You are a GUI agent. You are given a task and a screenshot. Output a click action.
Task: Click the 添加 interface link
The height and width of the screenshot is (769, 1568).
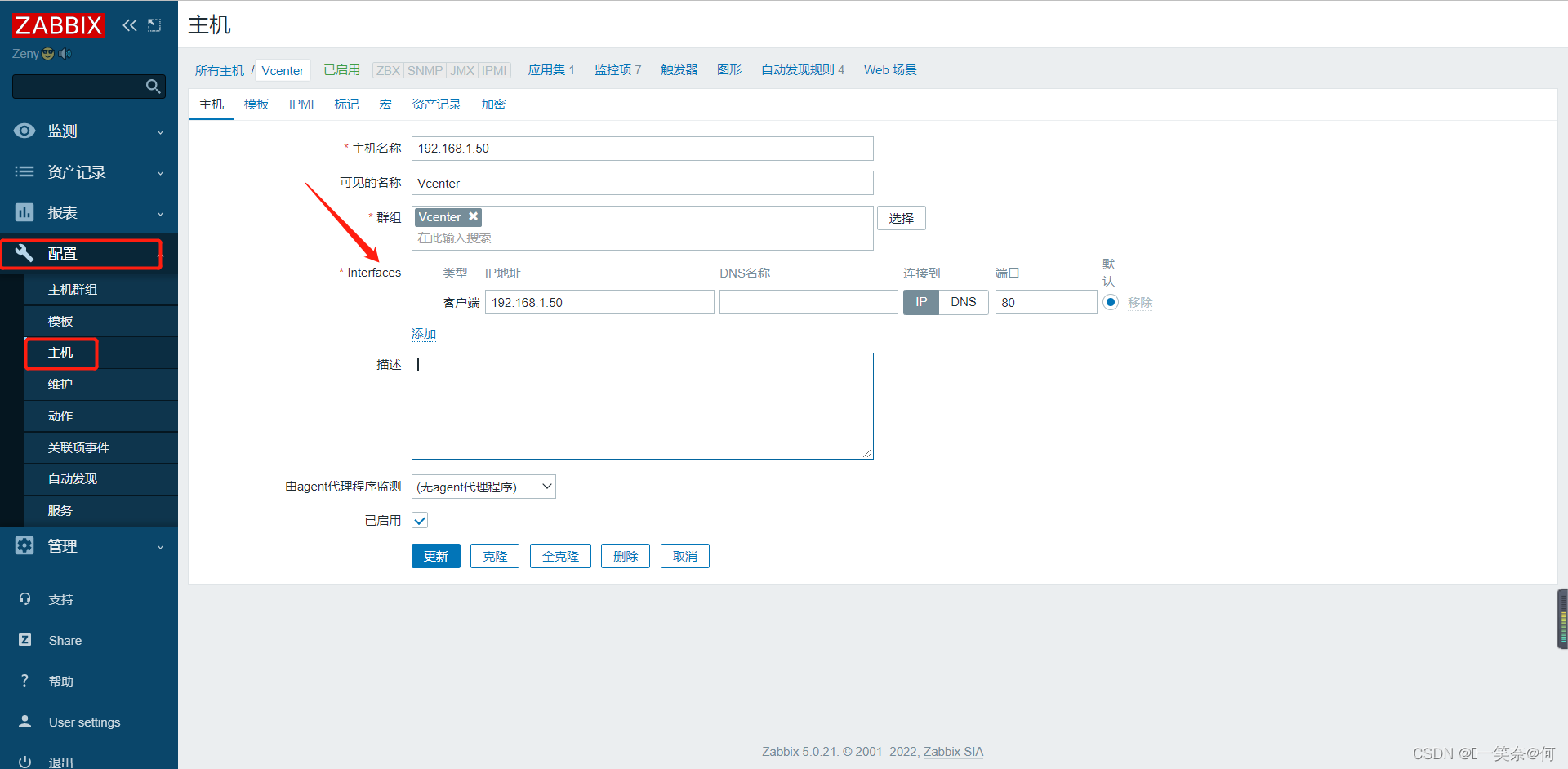[424, 334]
